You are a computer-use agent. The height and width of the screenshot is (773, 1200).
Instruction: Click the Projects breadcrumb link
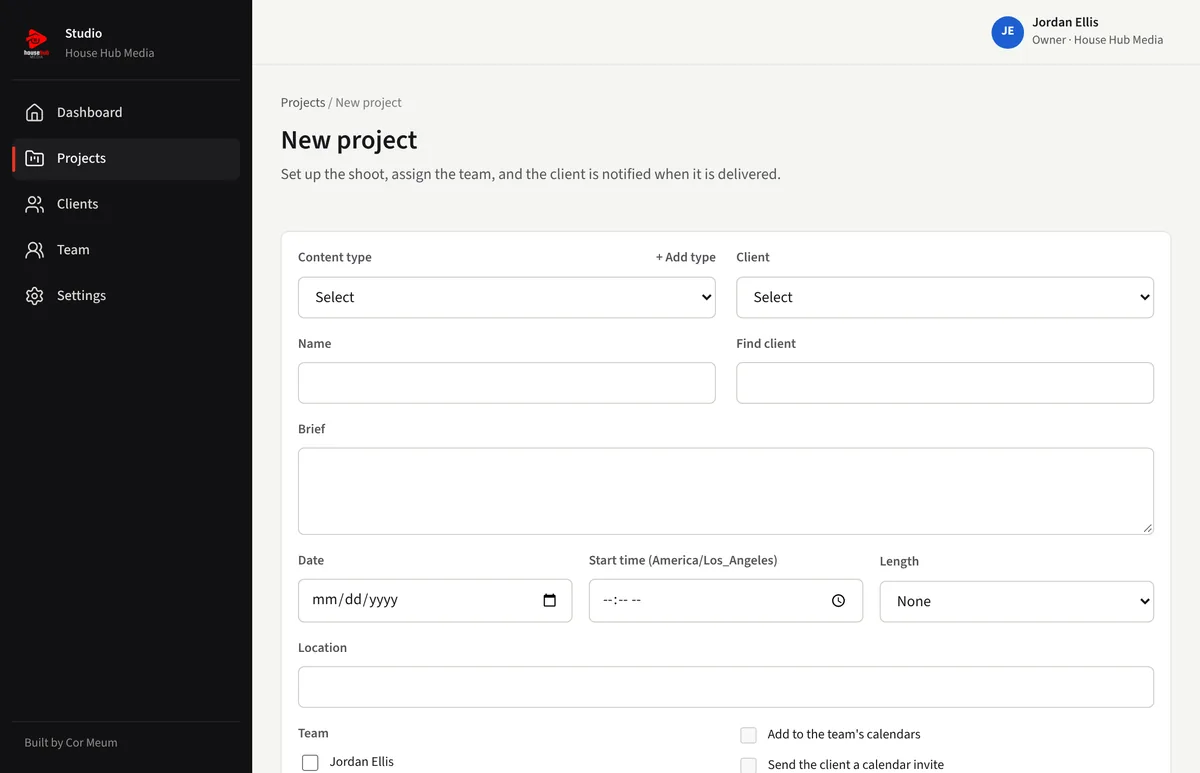coord(303,102)
